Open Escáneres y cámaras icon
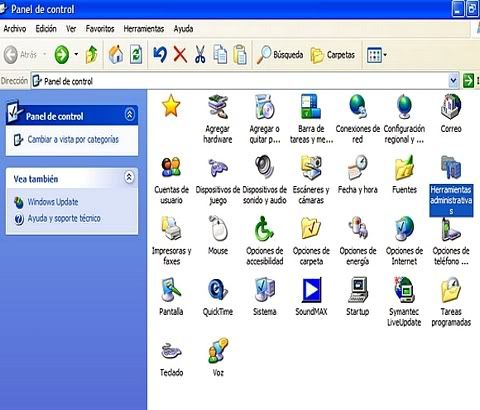Screen dimensions: 480x410 click(x=311, y=168)
